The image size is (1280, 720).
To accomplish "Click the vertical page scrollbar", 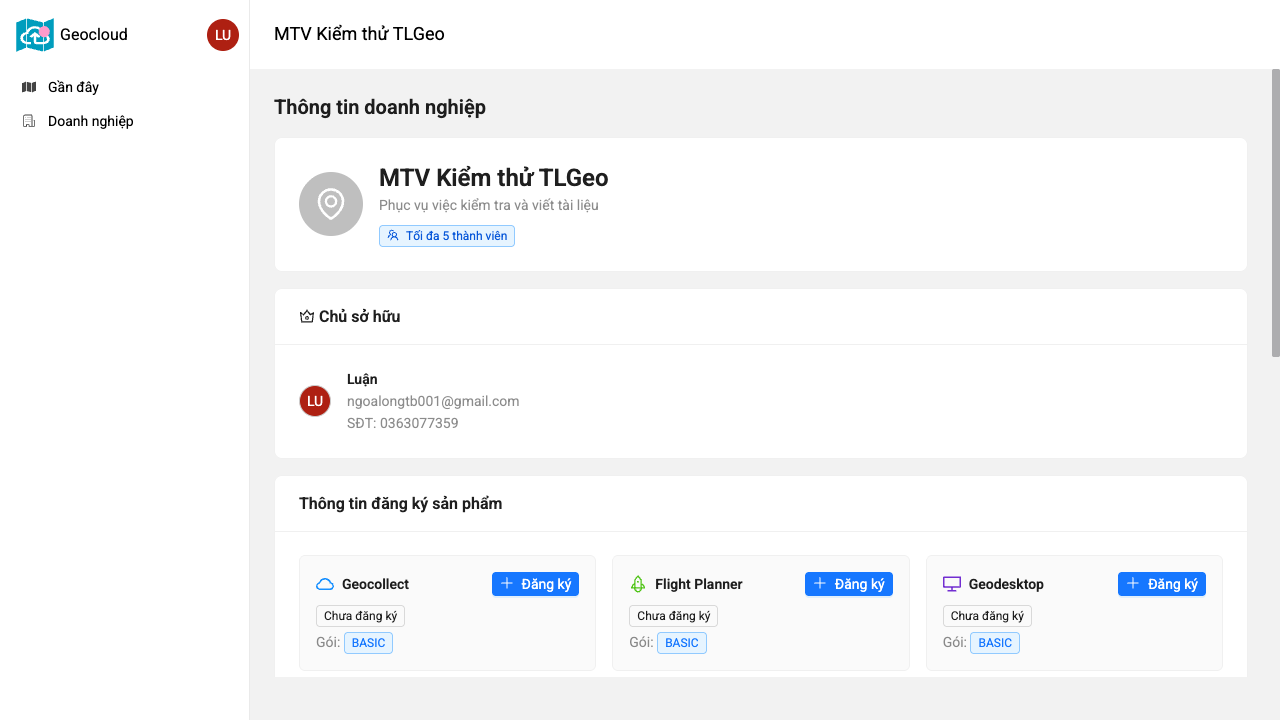I will click(x=1275, y=212).
